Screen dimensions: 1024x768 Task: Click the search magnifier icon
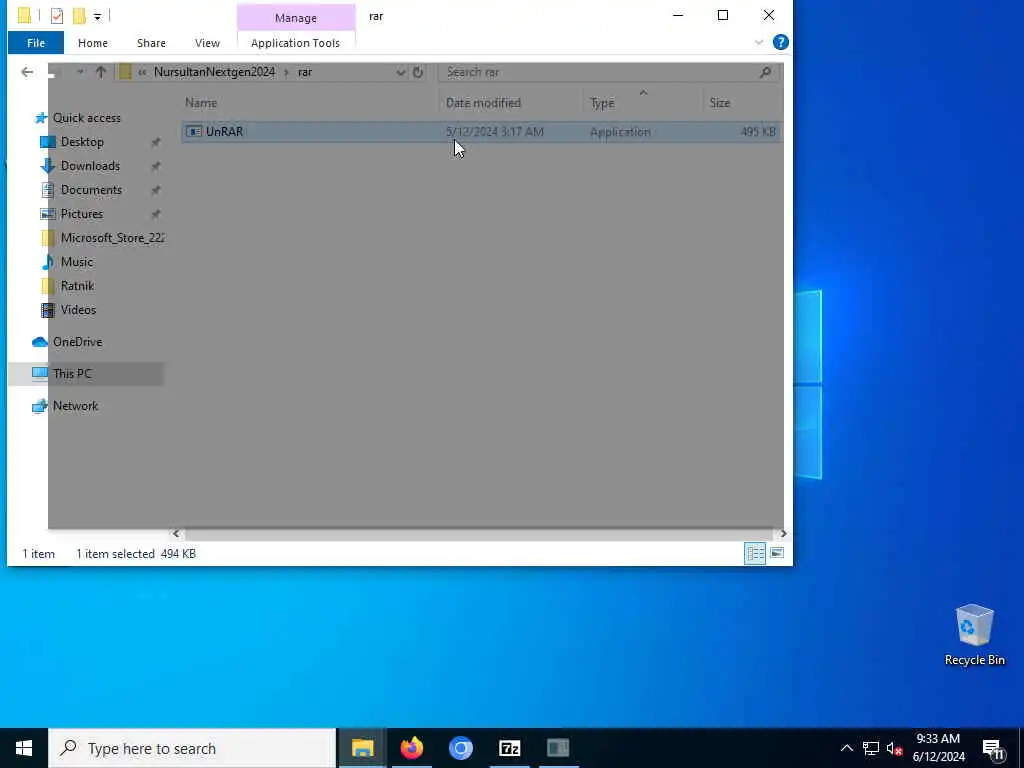tap(765, 72)
